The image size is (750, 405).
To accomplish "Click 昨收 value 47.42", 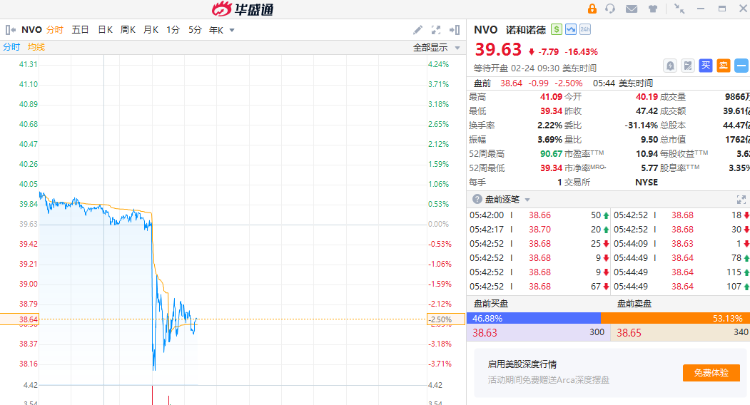I will pos(647,111).
